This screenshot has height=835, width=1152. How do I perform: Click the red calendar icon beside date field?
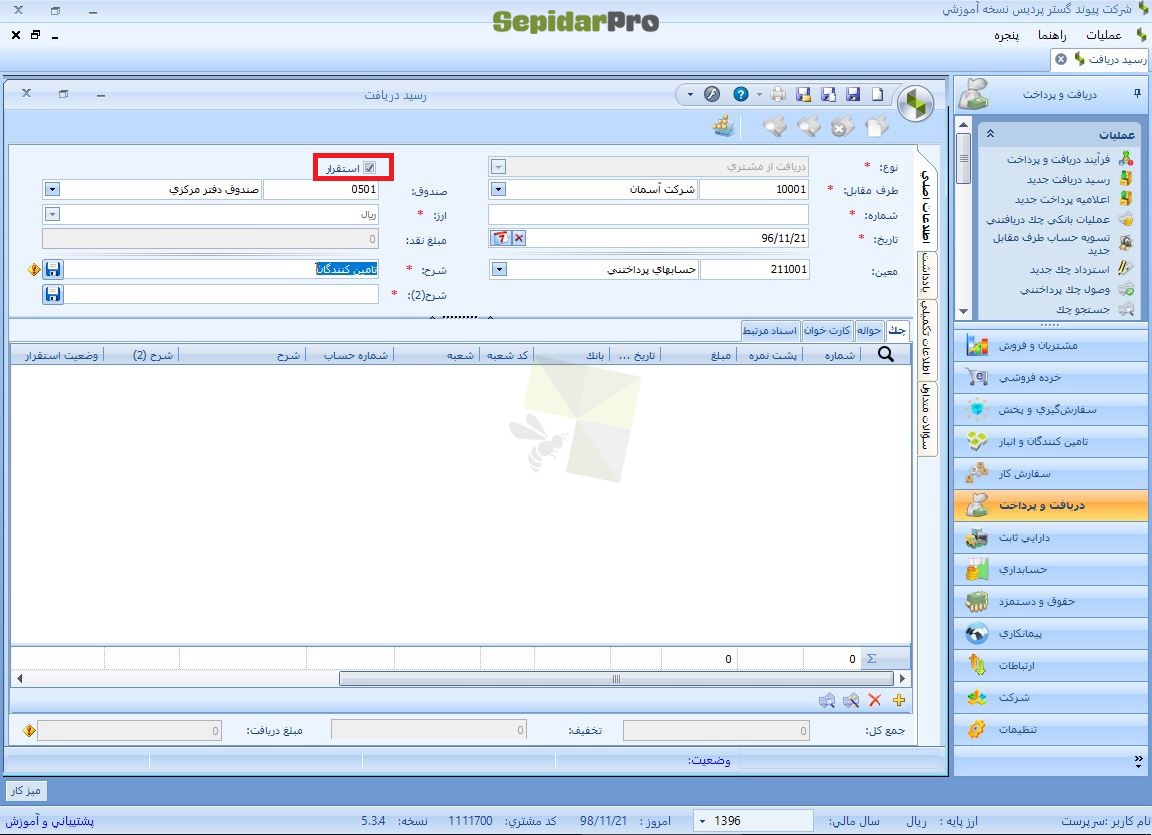tap(500, 238)
